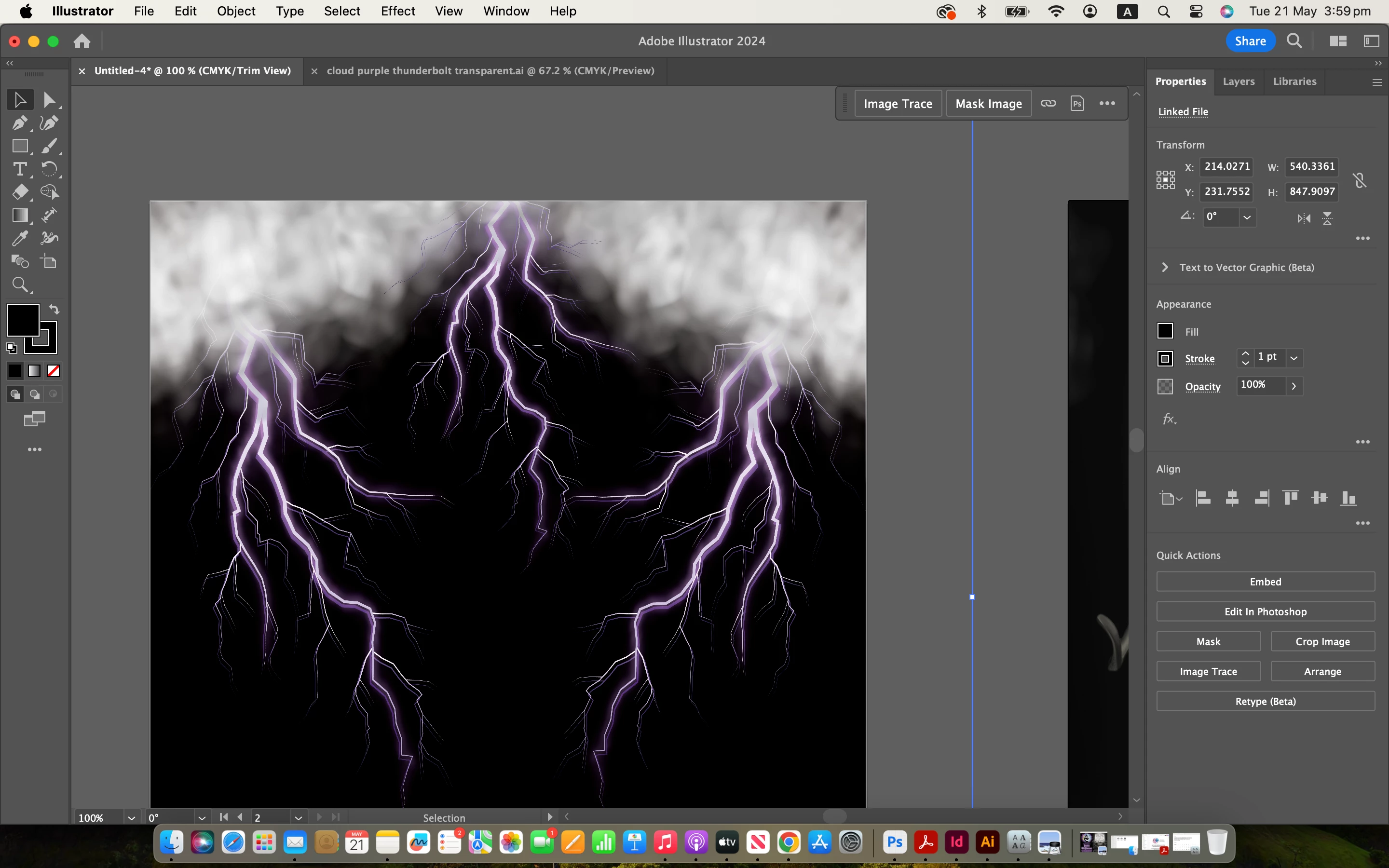Viewport: 1389px width, 868px height.
Task: Choose the Type tool
Action: pos(19,169)
